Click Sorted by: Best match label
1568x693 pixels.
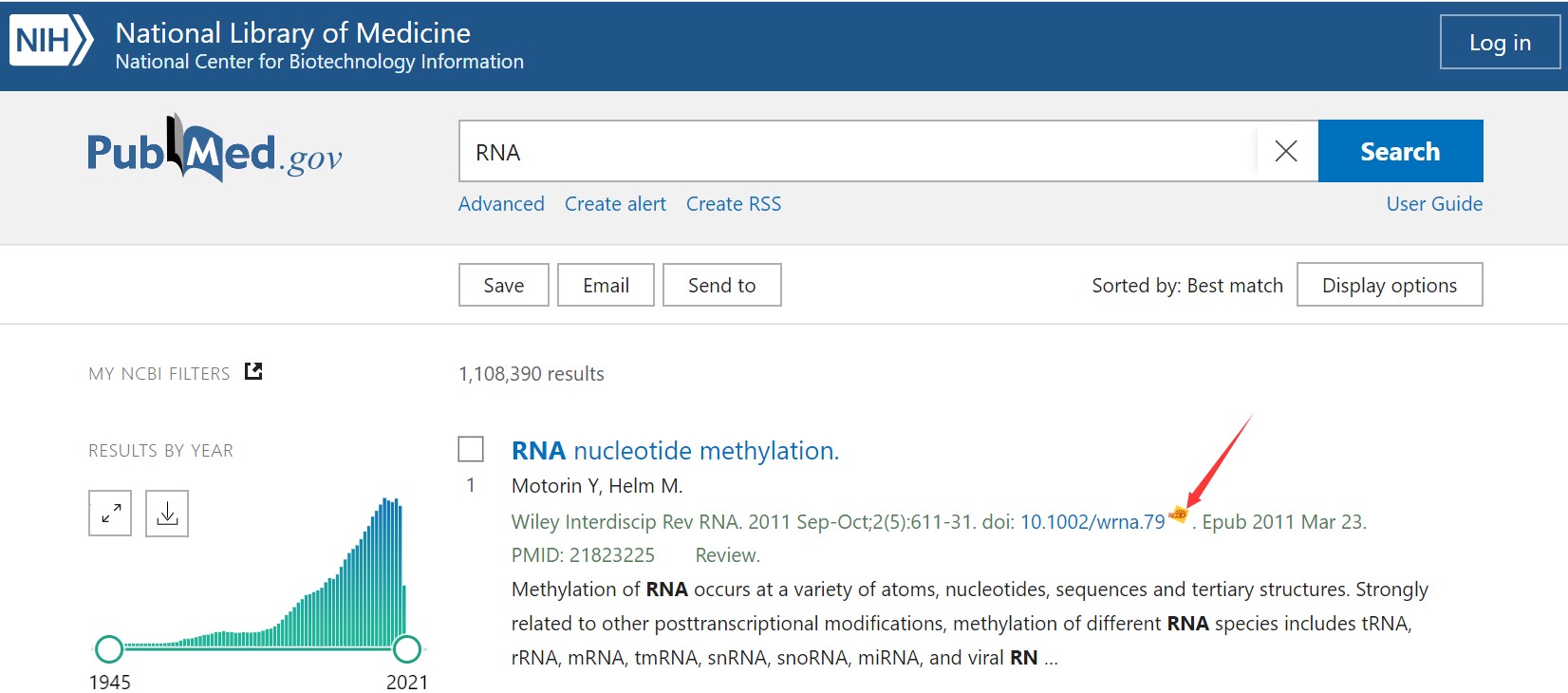point(1186,285)
